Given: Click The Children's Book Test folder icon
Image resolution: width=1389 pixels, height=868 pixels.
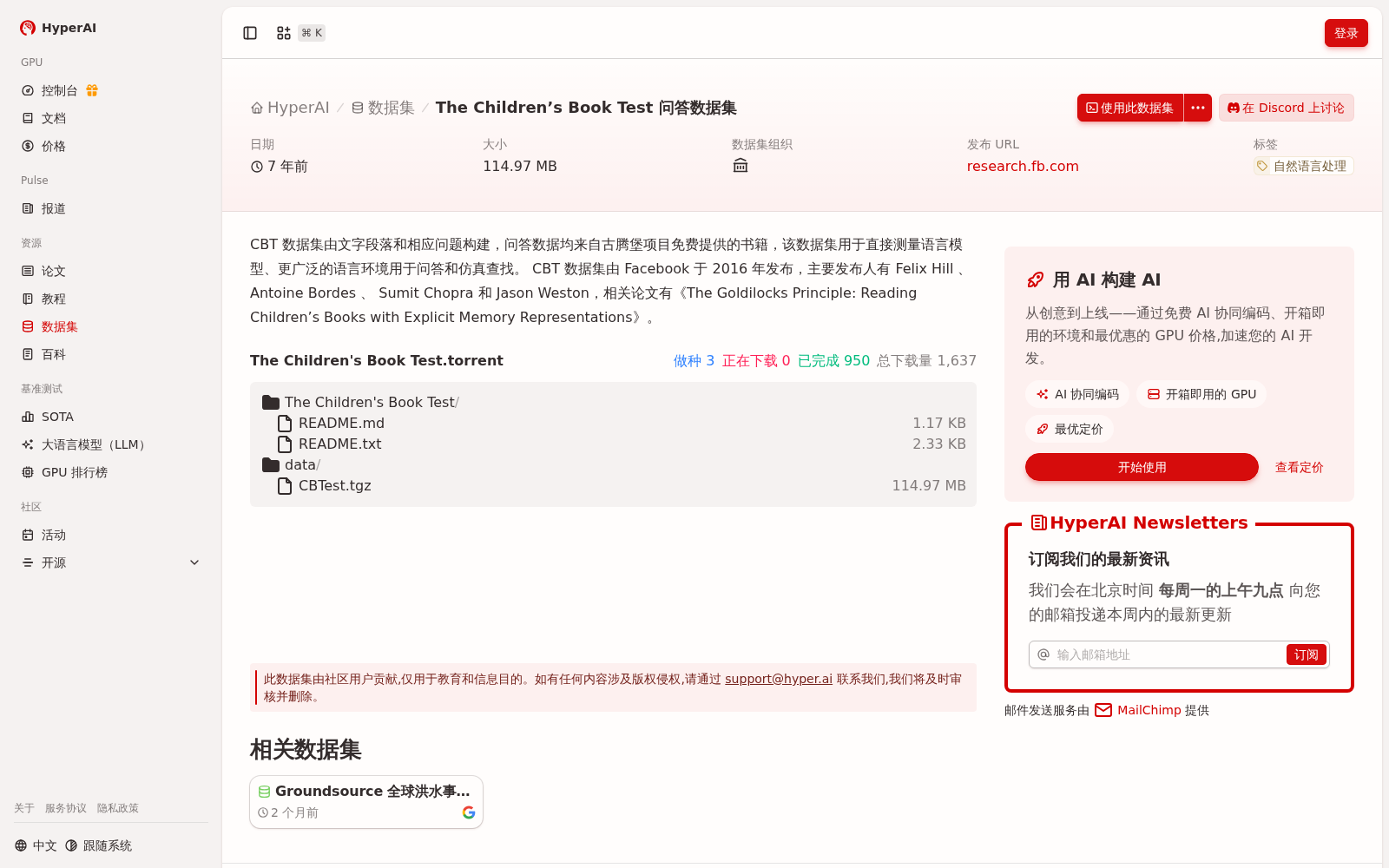Looking at the screenshot, I should pyautogui.click(x=271, y=402).
